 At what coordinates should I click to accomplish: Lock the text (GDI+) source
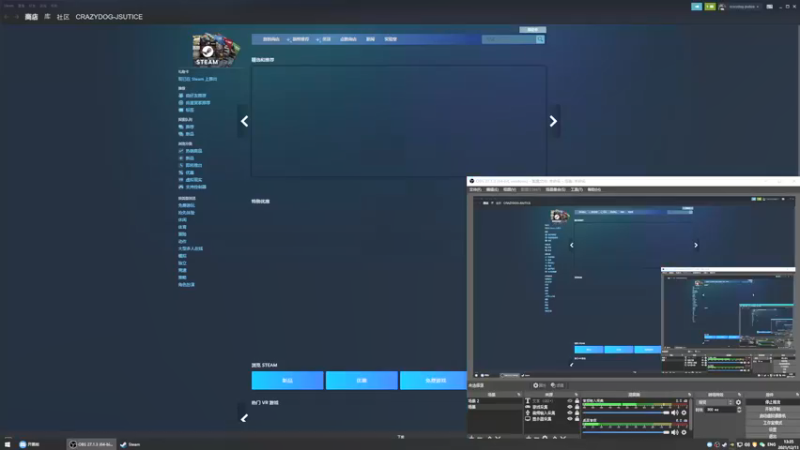click(x=577, y=401)
